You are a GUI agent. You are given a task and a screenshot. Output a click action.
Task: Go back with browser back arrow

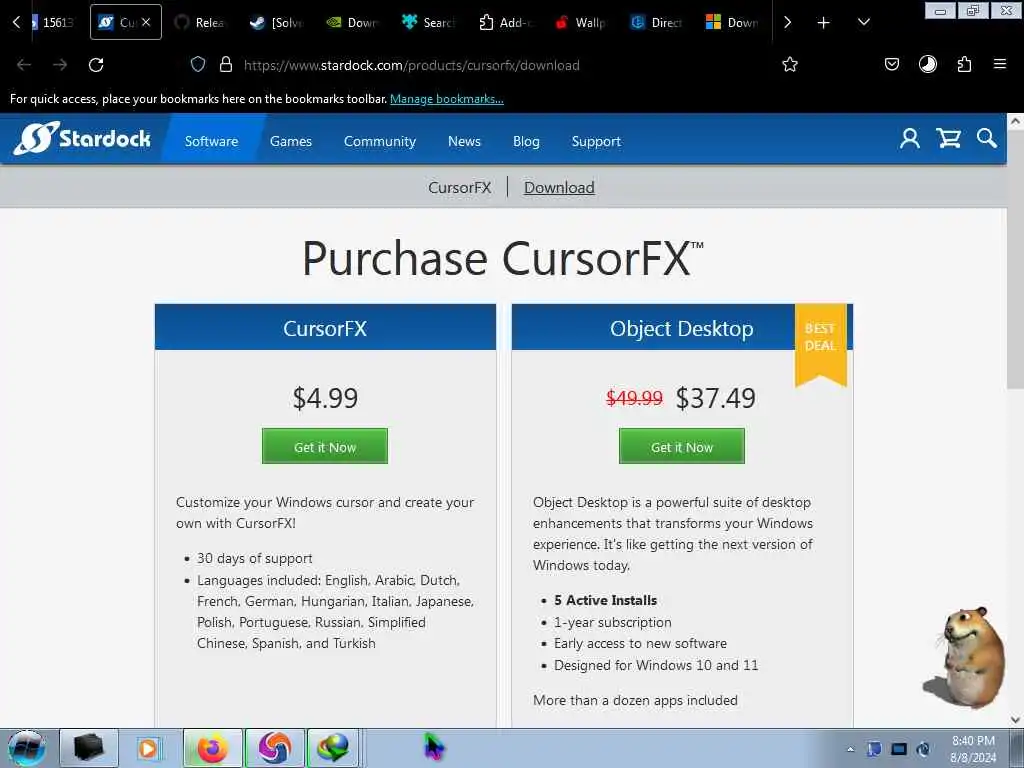click(24, 65)
